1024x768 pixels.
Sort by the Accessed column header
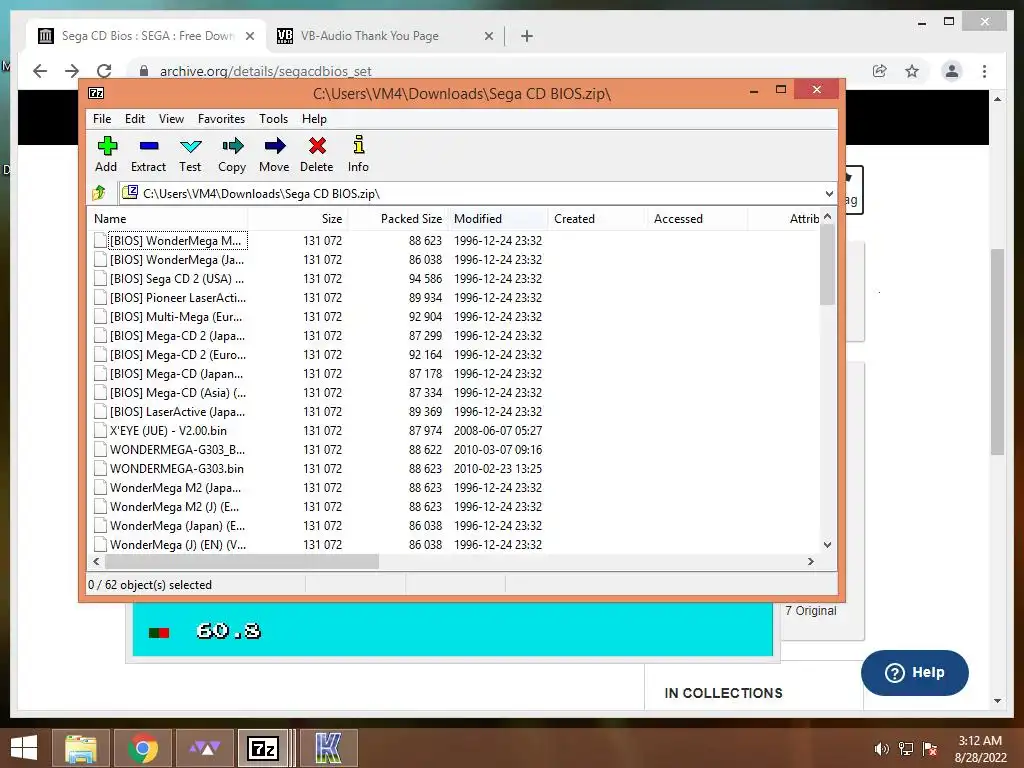click(697, 219)
